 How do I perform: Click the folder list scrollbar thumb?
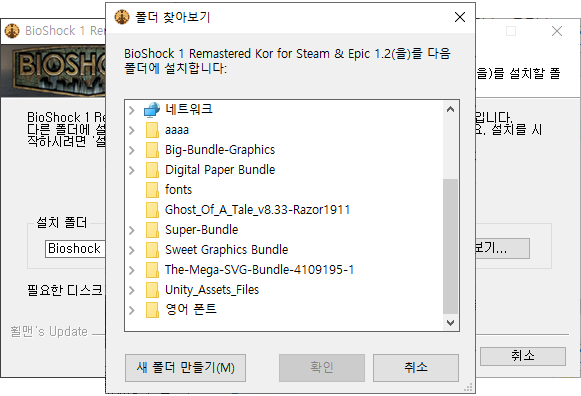pyautogui.click(x=451, y=246)
